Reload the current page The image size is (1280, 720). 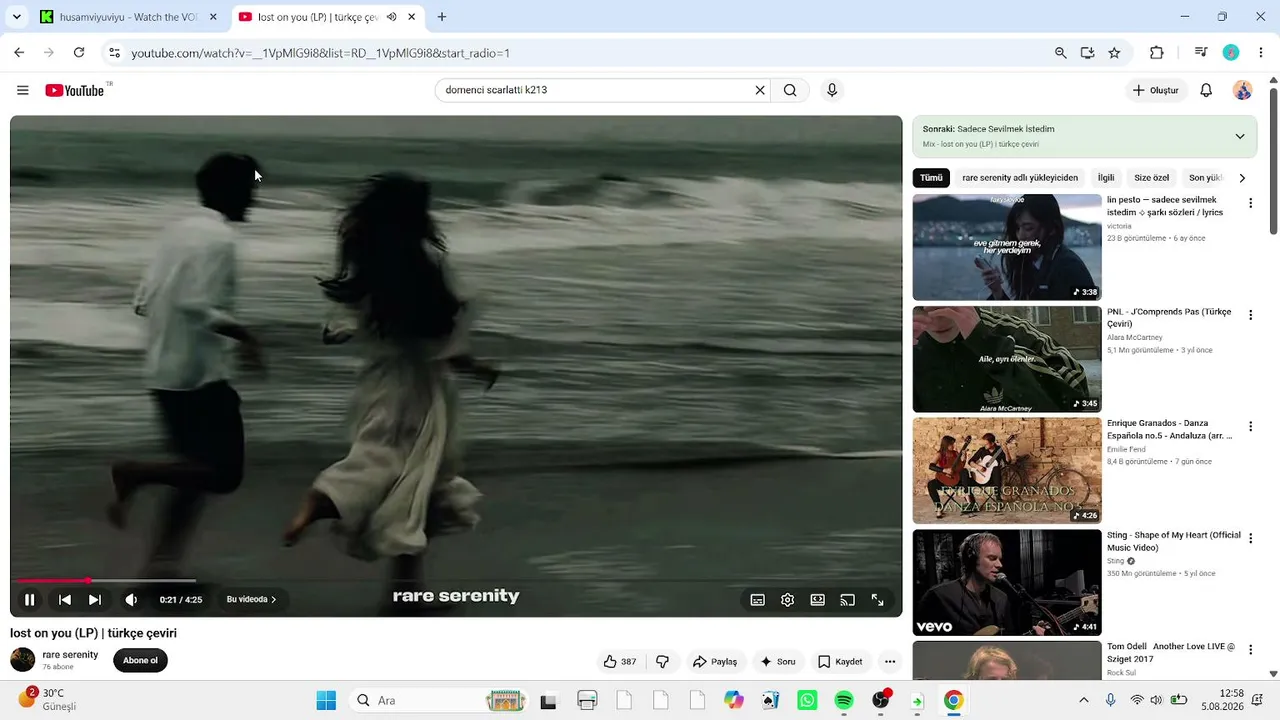click(x=79, y=53)
